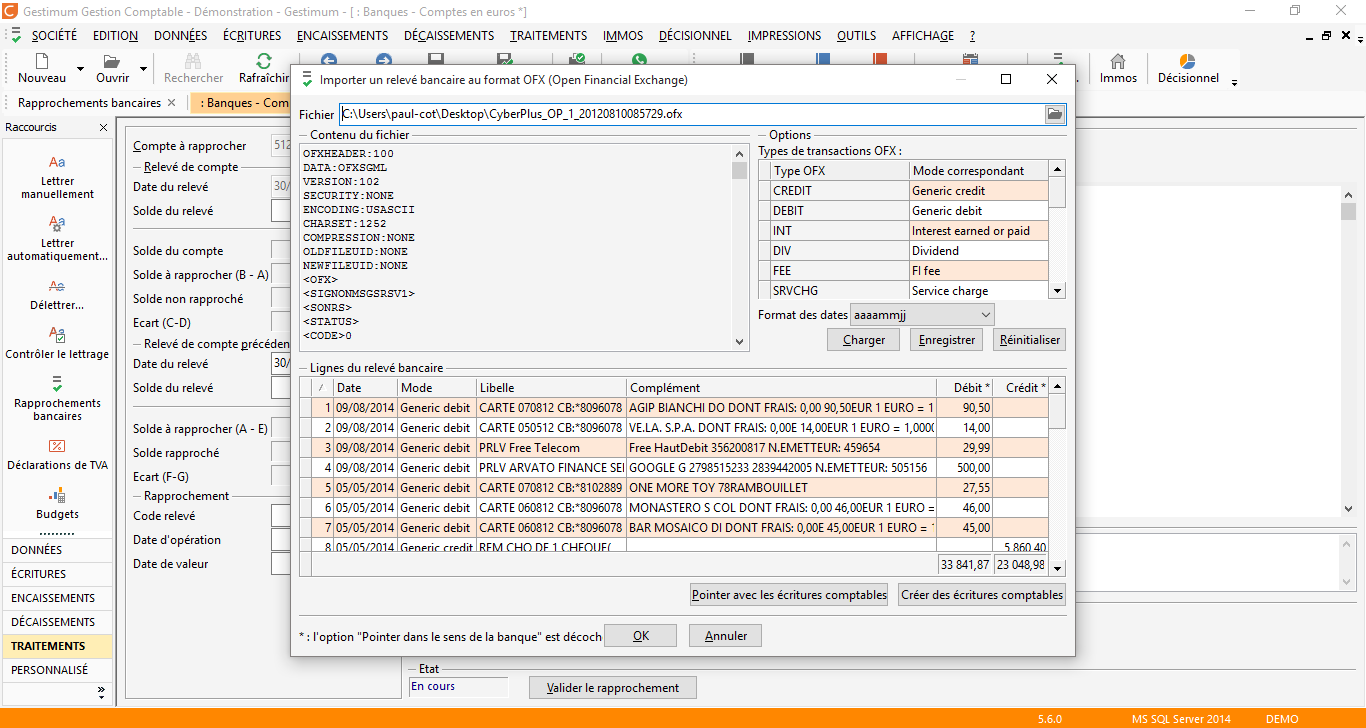Click Créer des écritures comptables
The width and height of the screenshot is (1366, 728).
point(982,595)
